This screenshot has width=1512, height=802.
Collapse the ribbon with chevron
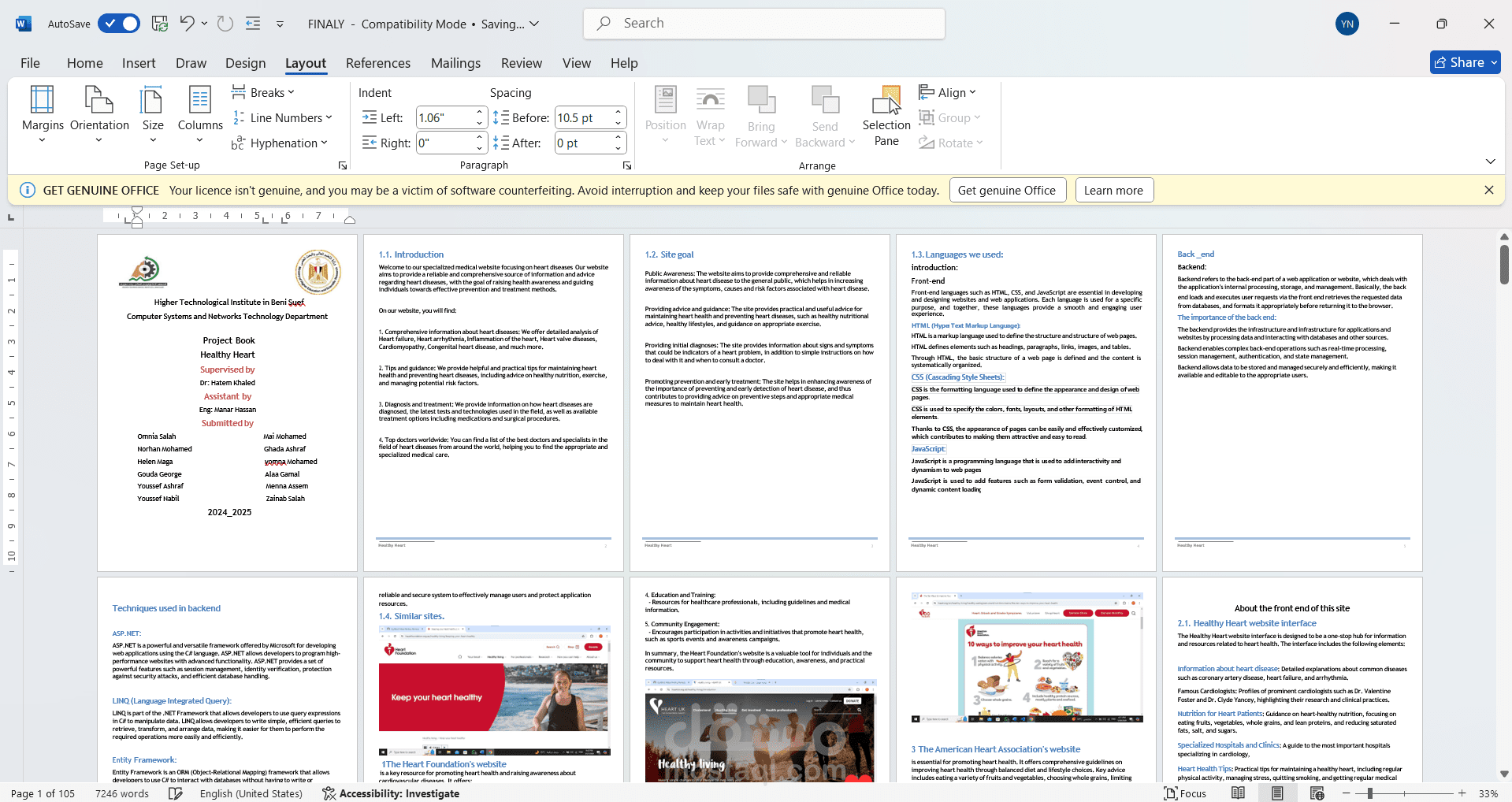pyautogui.click(x=1490, y=162)
